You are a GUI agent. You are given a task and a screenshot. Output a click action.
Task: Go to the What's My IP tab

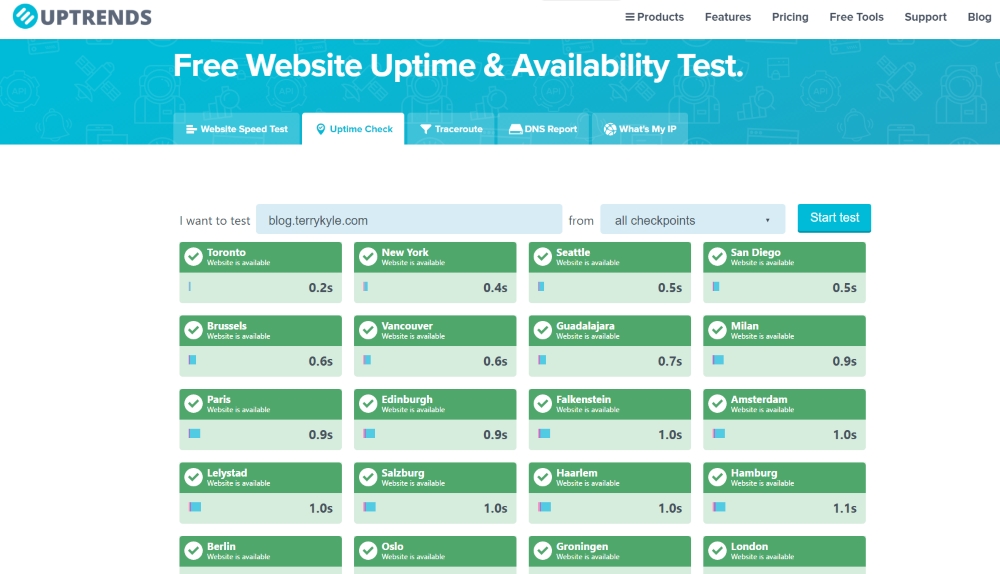point(640,129)
